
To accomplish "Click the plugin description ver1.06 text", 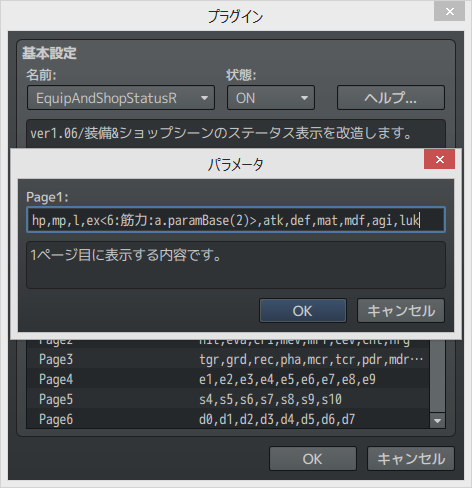I will pyautogui.click(x=221, y=133).
